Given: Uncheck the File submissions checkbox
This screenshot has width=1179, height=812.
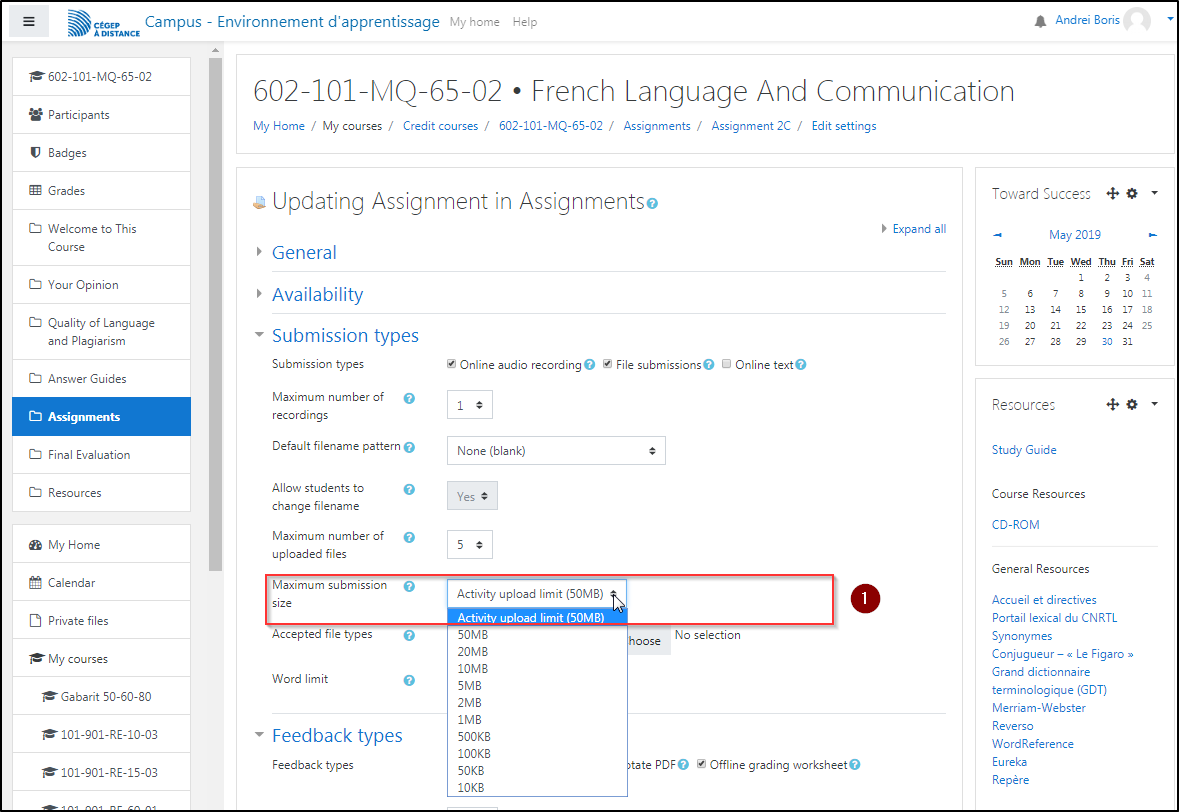Looking at the screenshot, I should click(x=607, y=364).
